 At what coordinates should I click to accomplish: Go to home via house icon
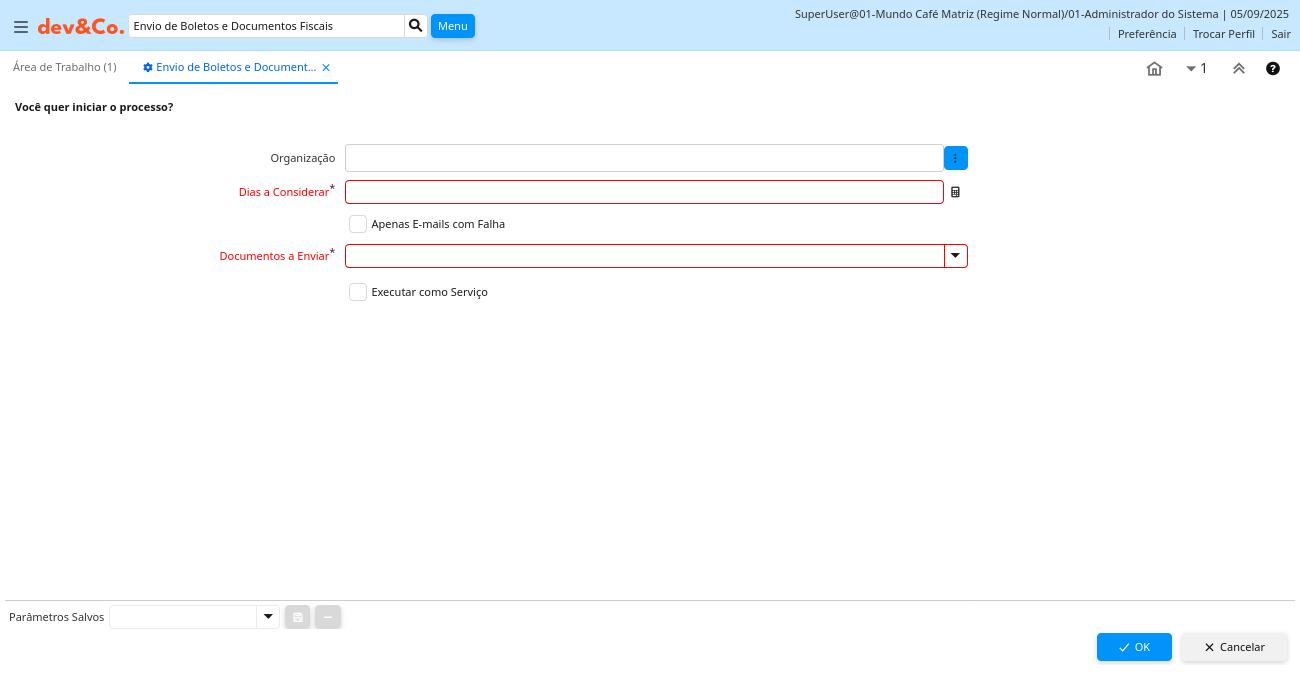[1154, 69]
